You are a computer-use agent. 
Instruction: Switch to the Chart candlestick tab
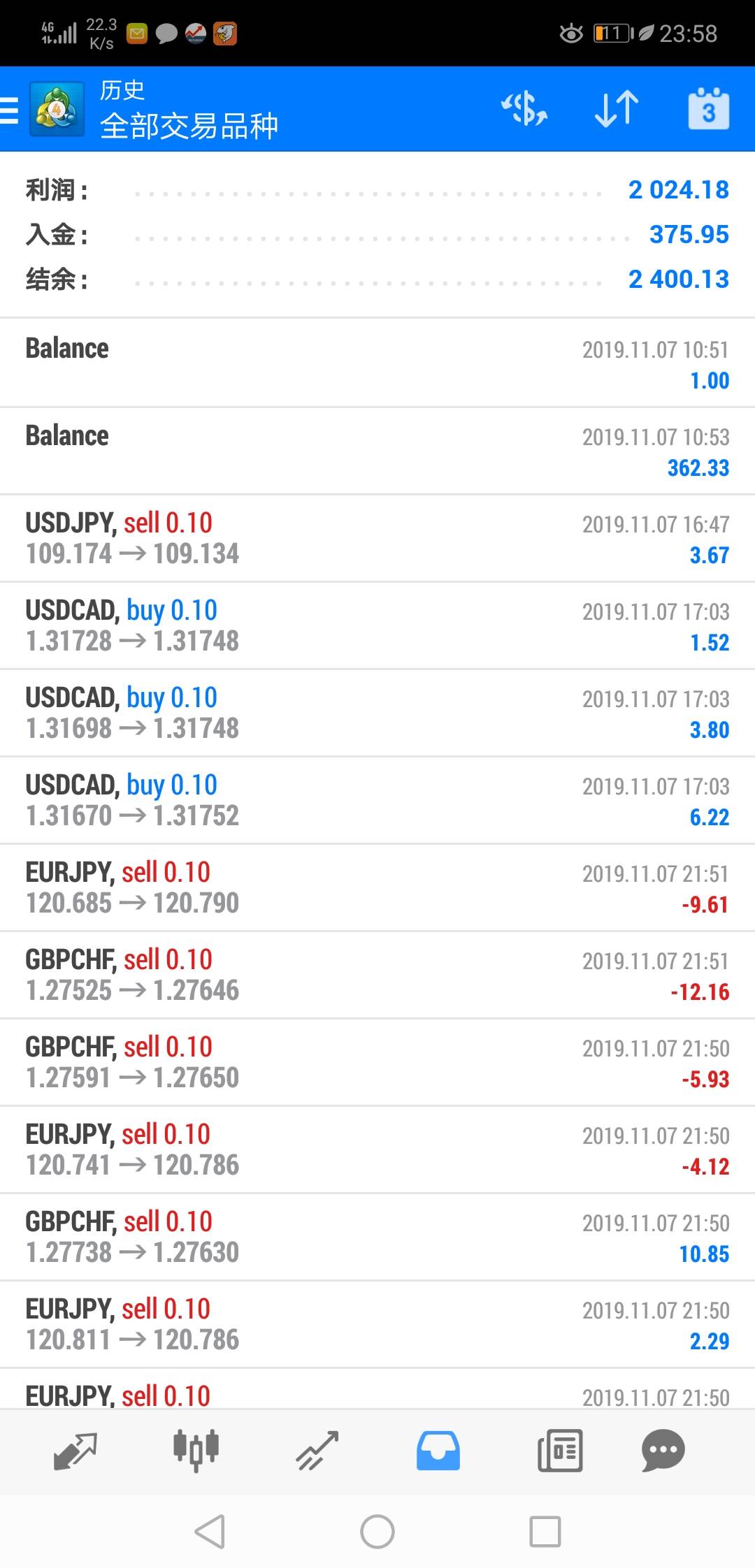pyautogui.click(x=196, y=1451)
